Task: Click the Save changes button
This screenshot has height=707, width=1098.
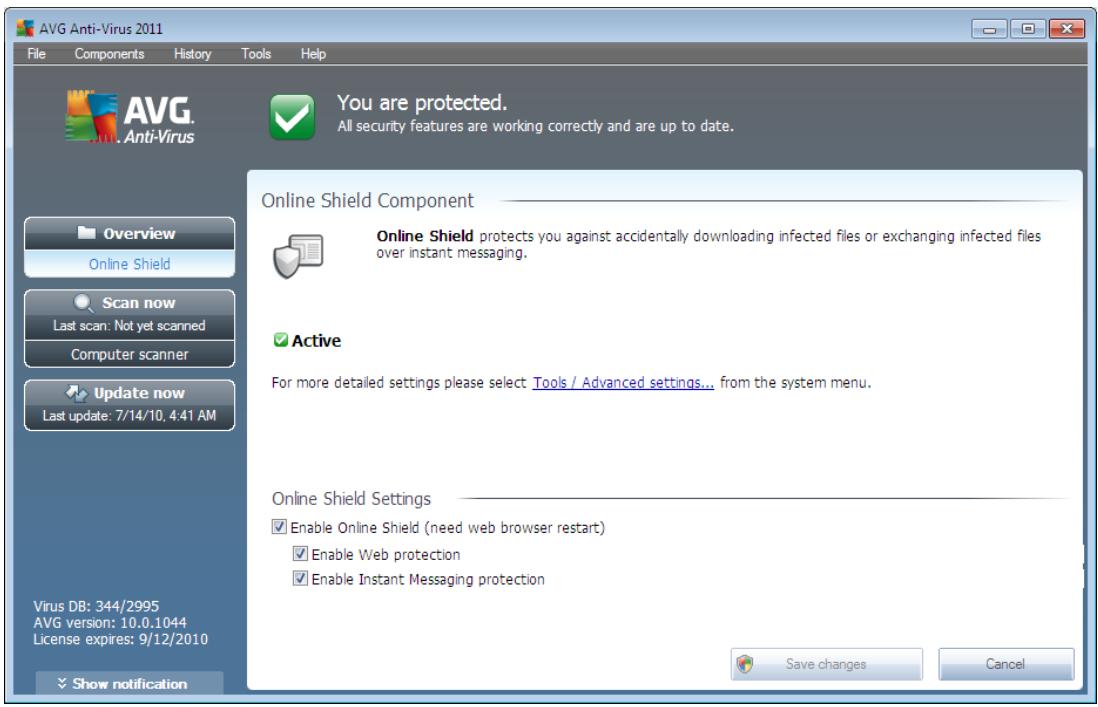Action: click(826, 664)
